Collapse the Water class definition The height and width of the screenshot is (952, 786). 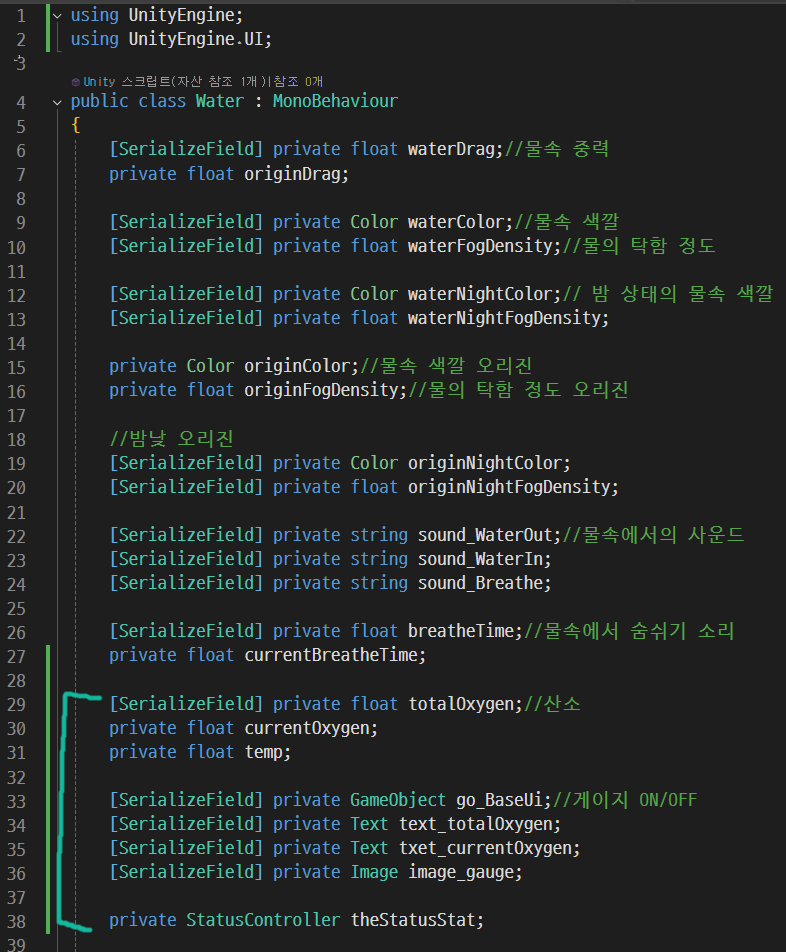pos(57,103)
